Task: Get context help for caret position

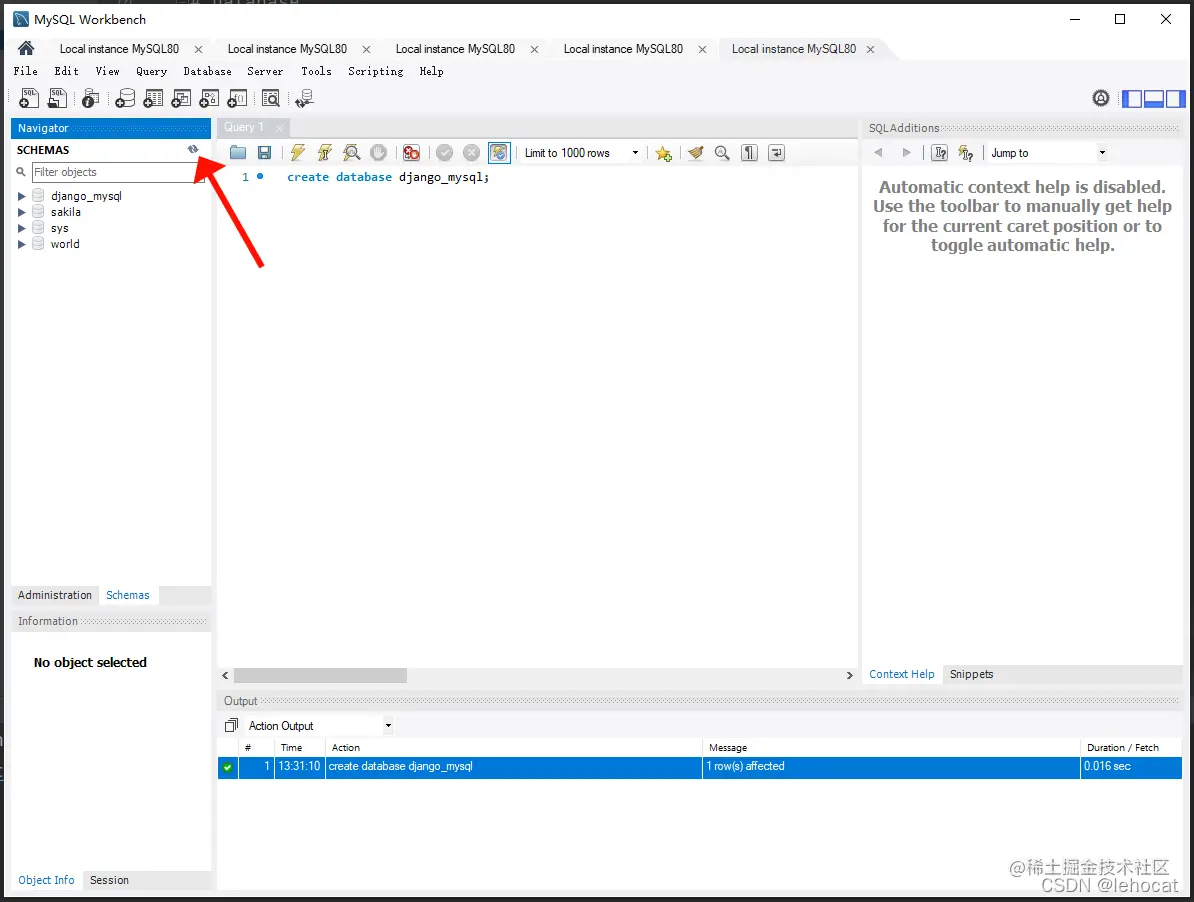Action: 940,153
